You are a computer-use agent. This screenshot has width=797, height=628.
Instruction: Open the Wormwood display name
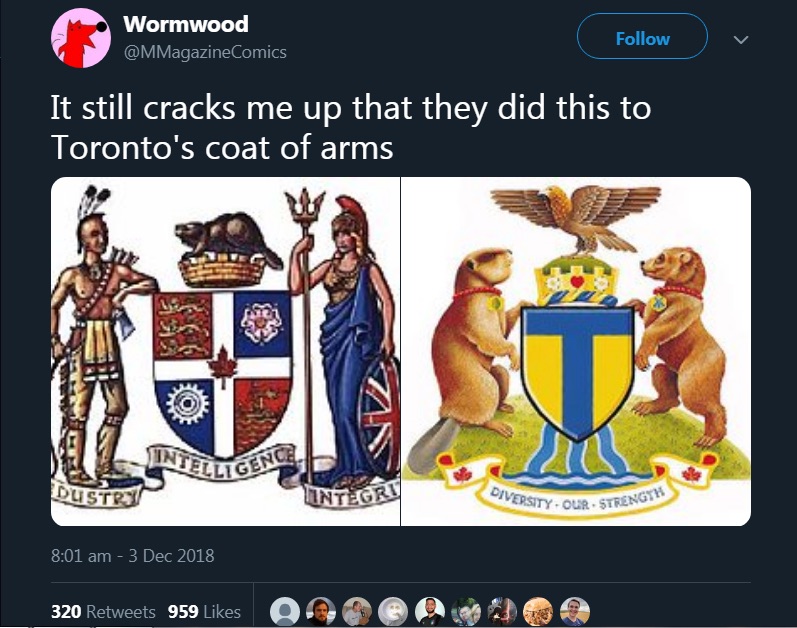[x=186, y=24]
